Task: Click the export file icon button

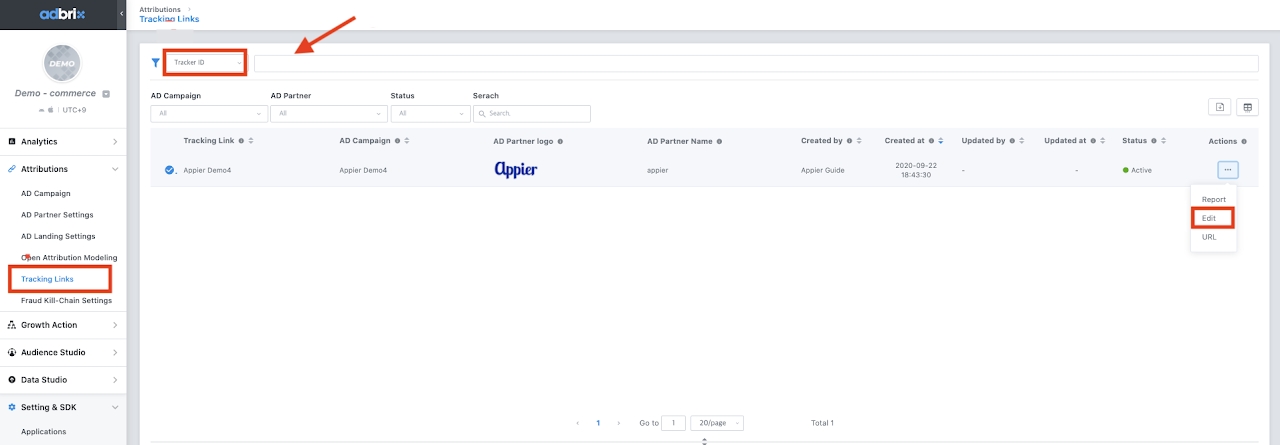Action: (x=1219, y=108)
